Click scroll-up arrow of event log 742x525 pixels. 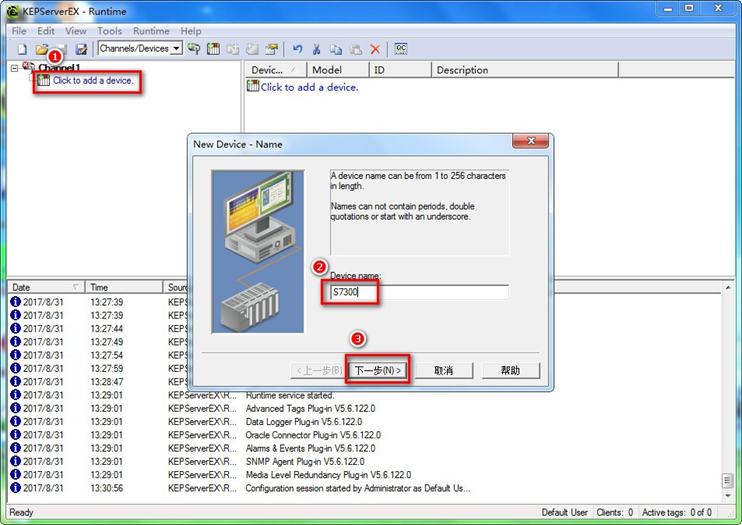[728, 288]
